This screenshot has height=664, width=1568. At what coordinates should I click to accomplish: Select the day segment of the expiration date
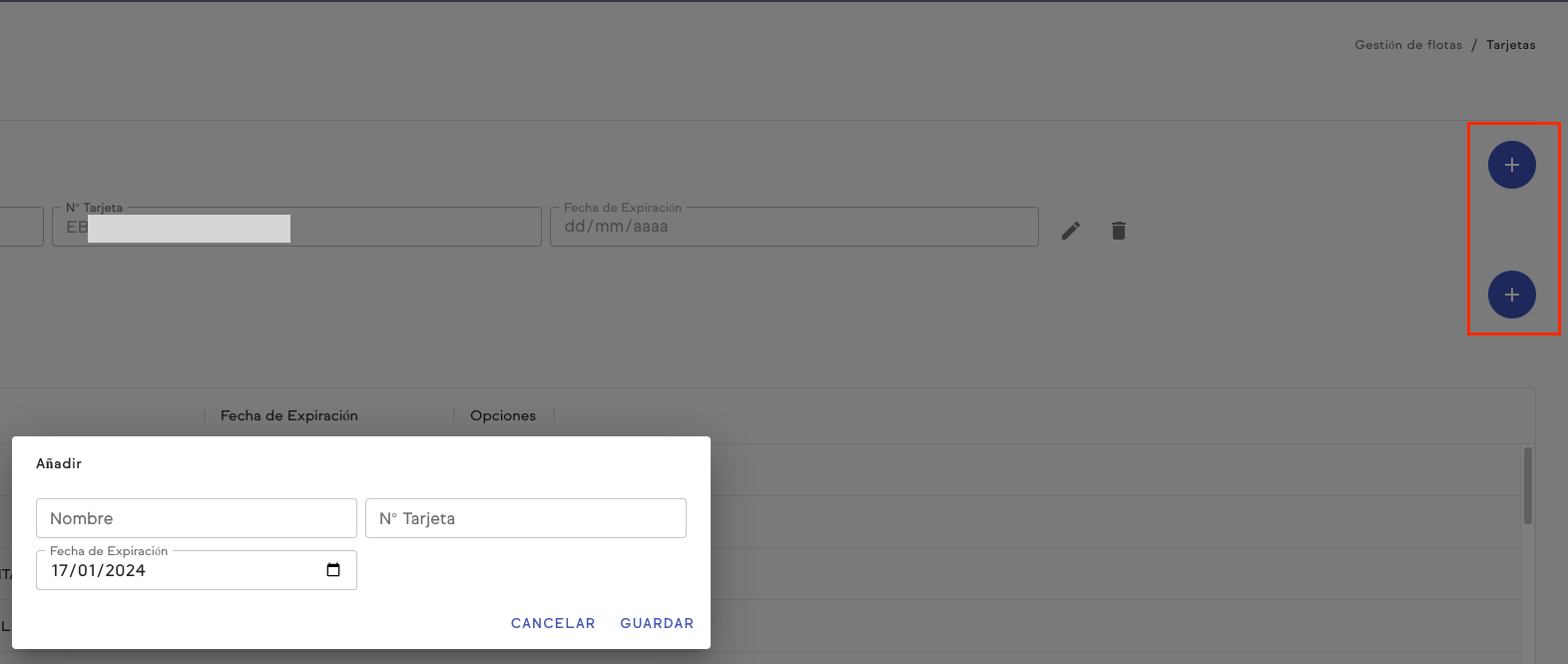click(60, 571)
